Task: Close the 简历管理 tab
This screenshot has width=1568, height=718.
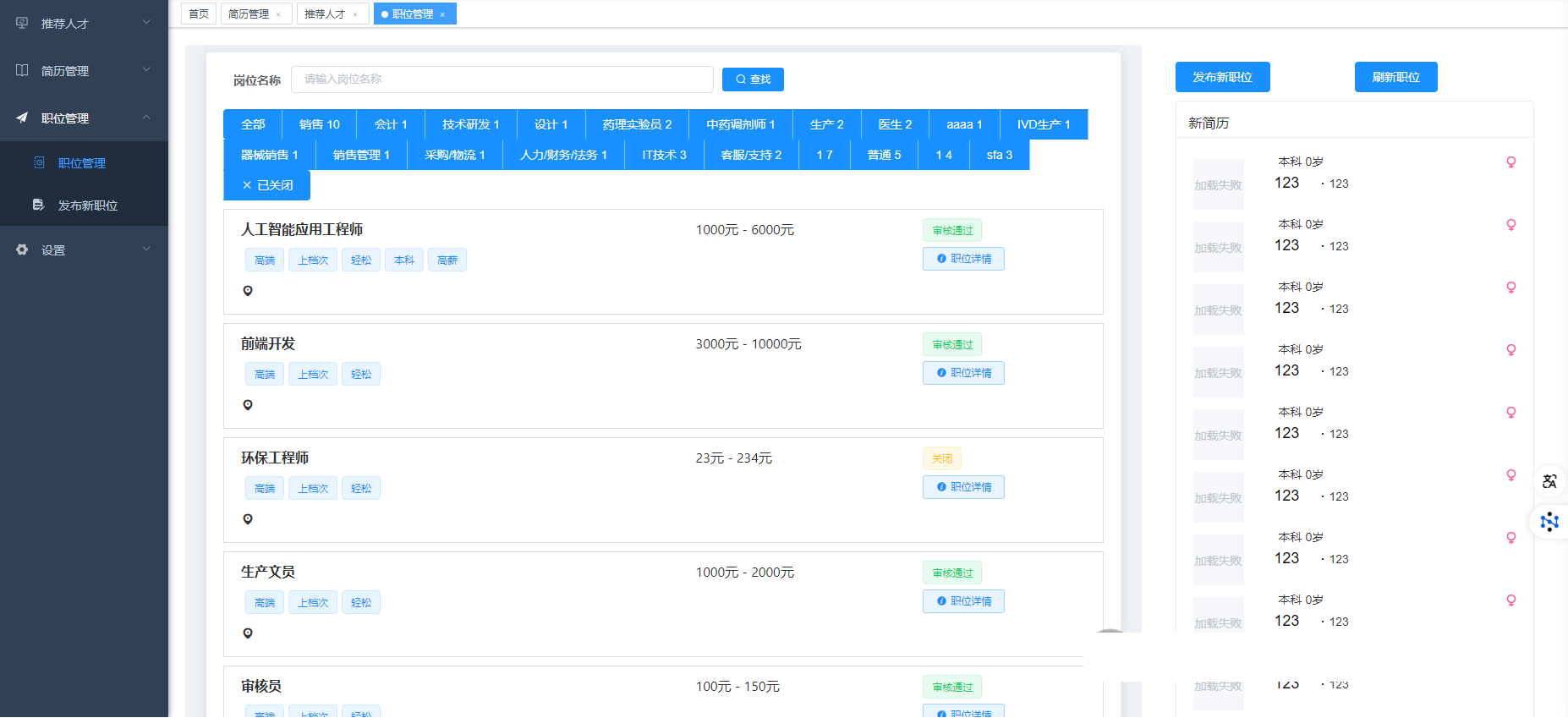Action: [278, 14]
